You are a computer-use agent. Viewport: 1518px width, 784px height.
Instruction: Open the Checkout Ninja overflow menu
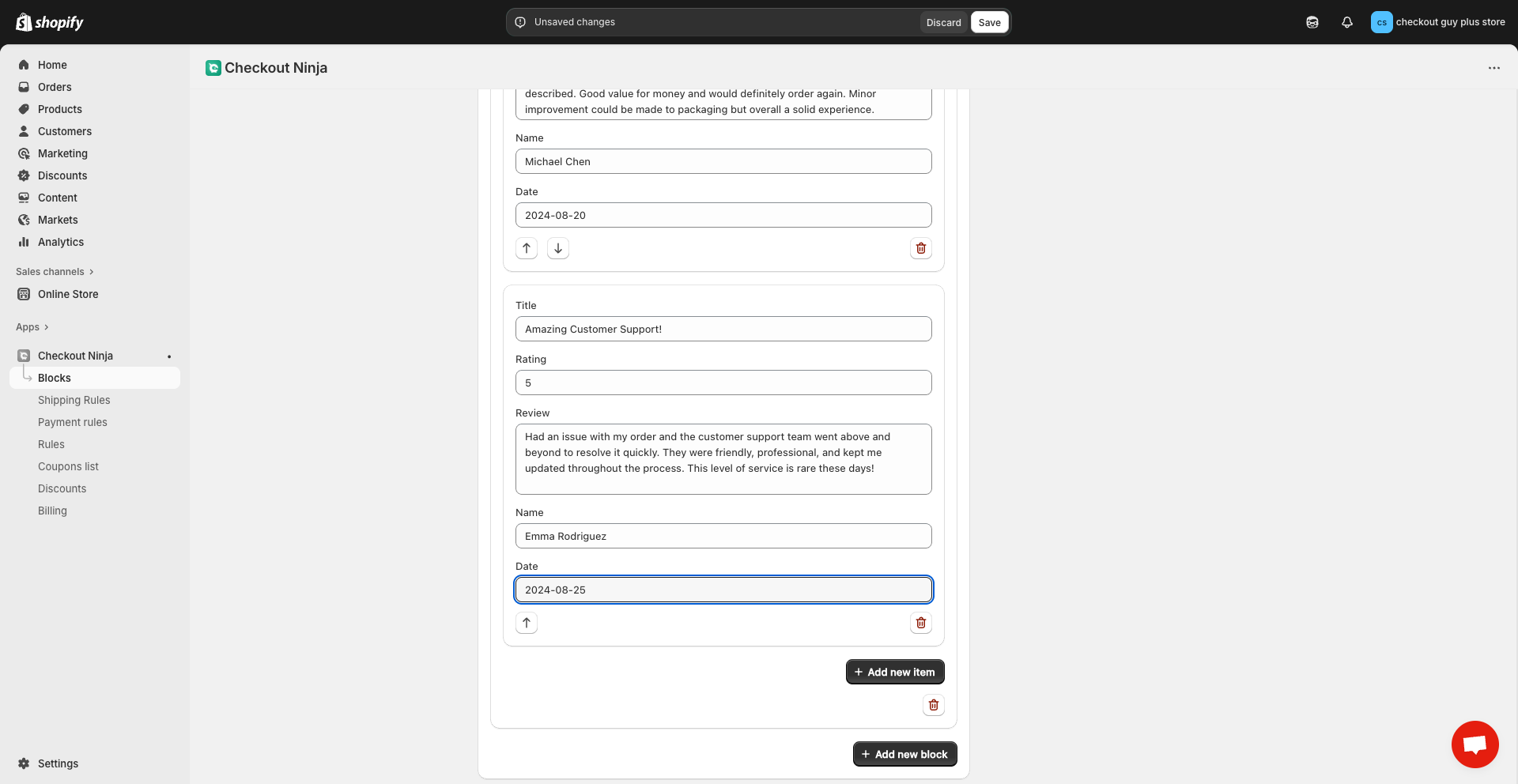[x=1494, y=68]
